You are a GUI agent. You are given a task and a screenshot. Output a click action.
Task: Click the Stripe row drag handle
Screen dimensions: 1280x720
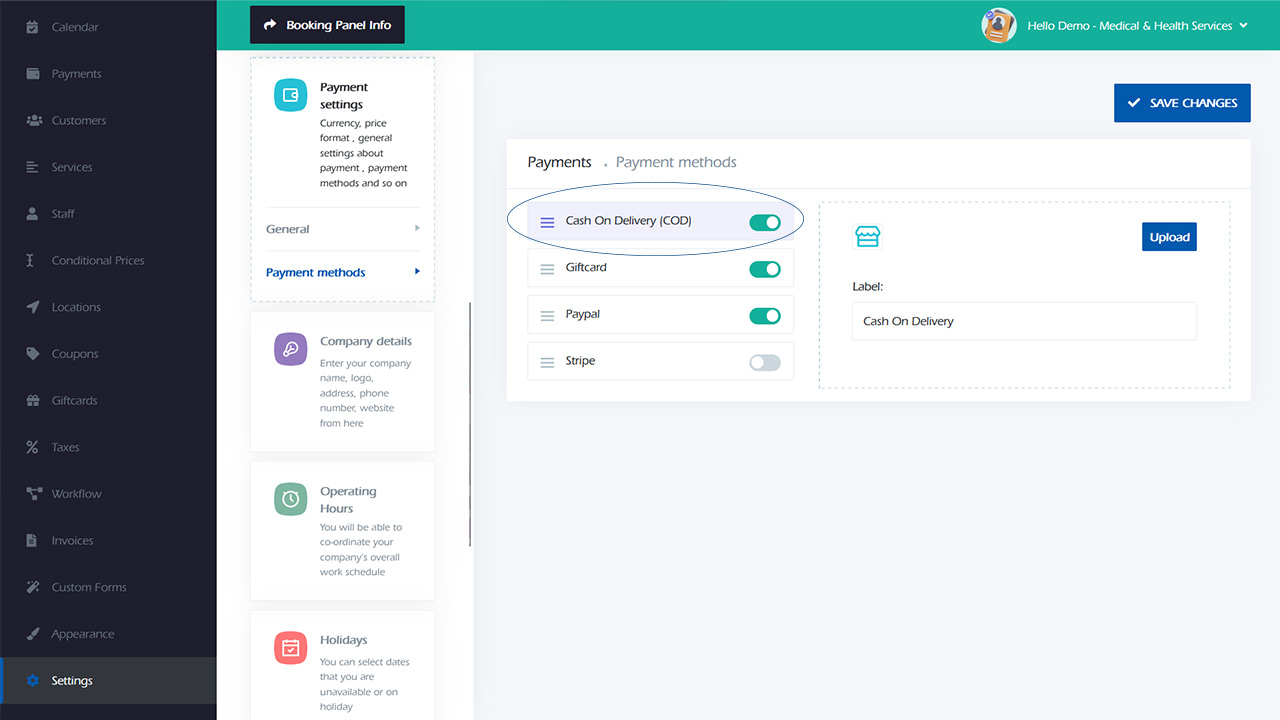click(x=547, y=362)
